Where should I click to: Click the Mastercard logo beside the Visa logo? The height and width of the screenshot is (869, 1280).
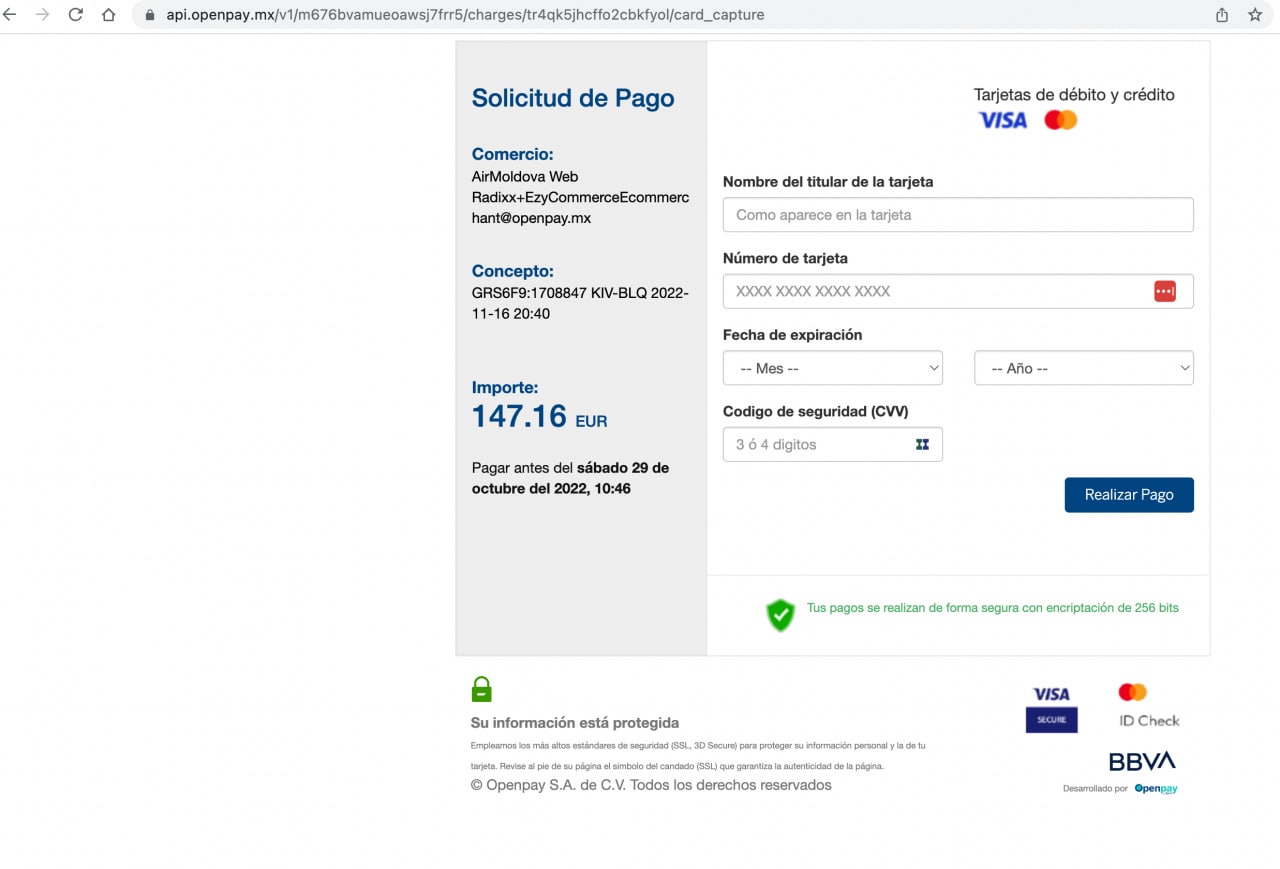1061,120
